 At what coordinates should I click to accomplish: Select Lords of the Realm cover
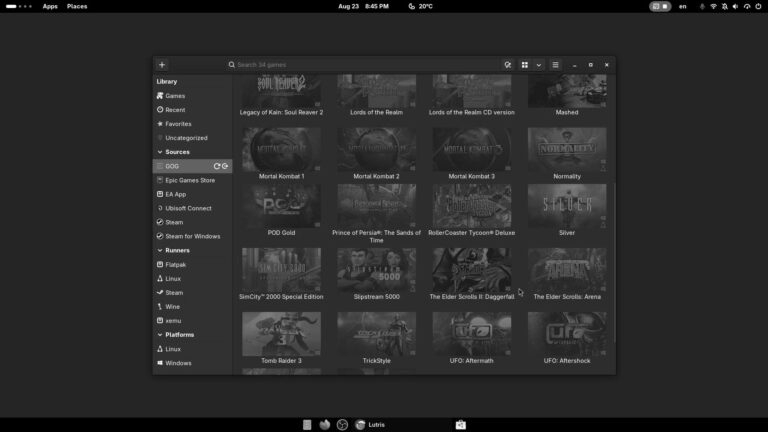pos(376,91)
